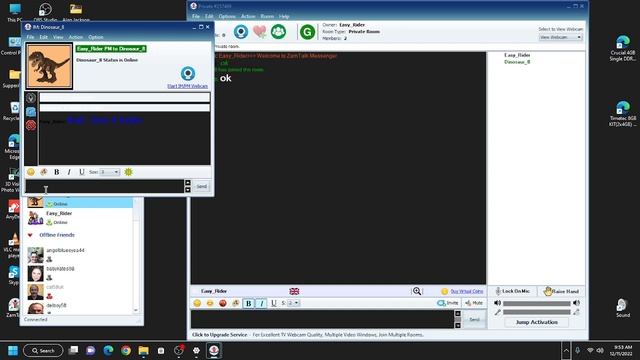Open the color palette icon in IM window
640x360 pixels.
44,172
